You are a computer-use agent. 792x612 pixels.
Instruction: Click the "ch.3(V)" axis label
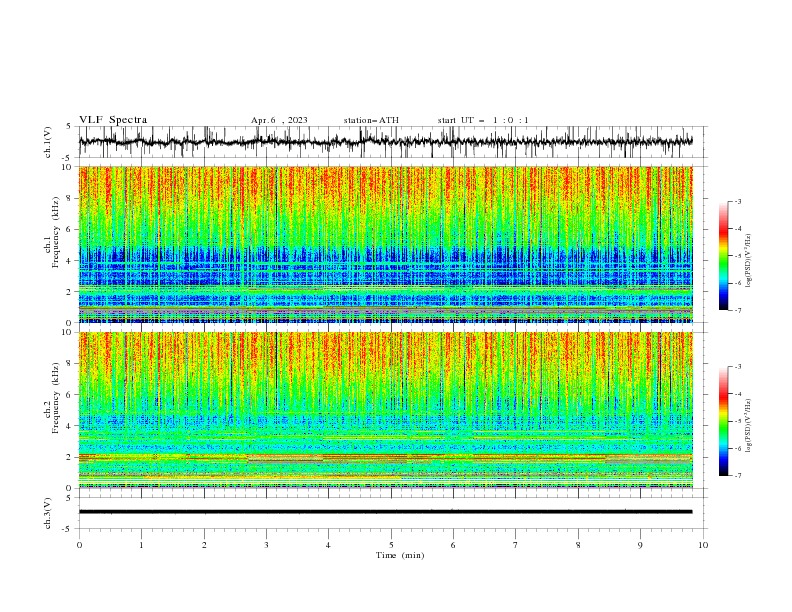pos(48,513)
